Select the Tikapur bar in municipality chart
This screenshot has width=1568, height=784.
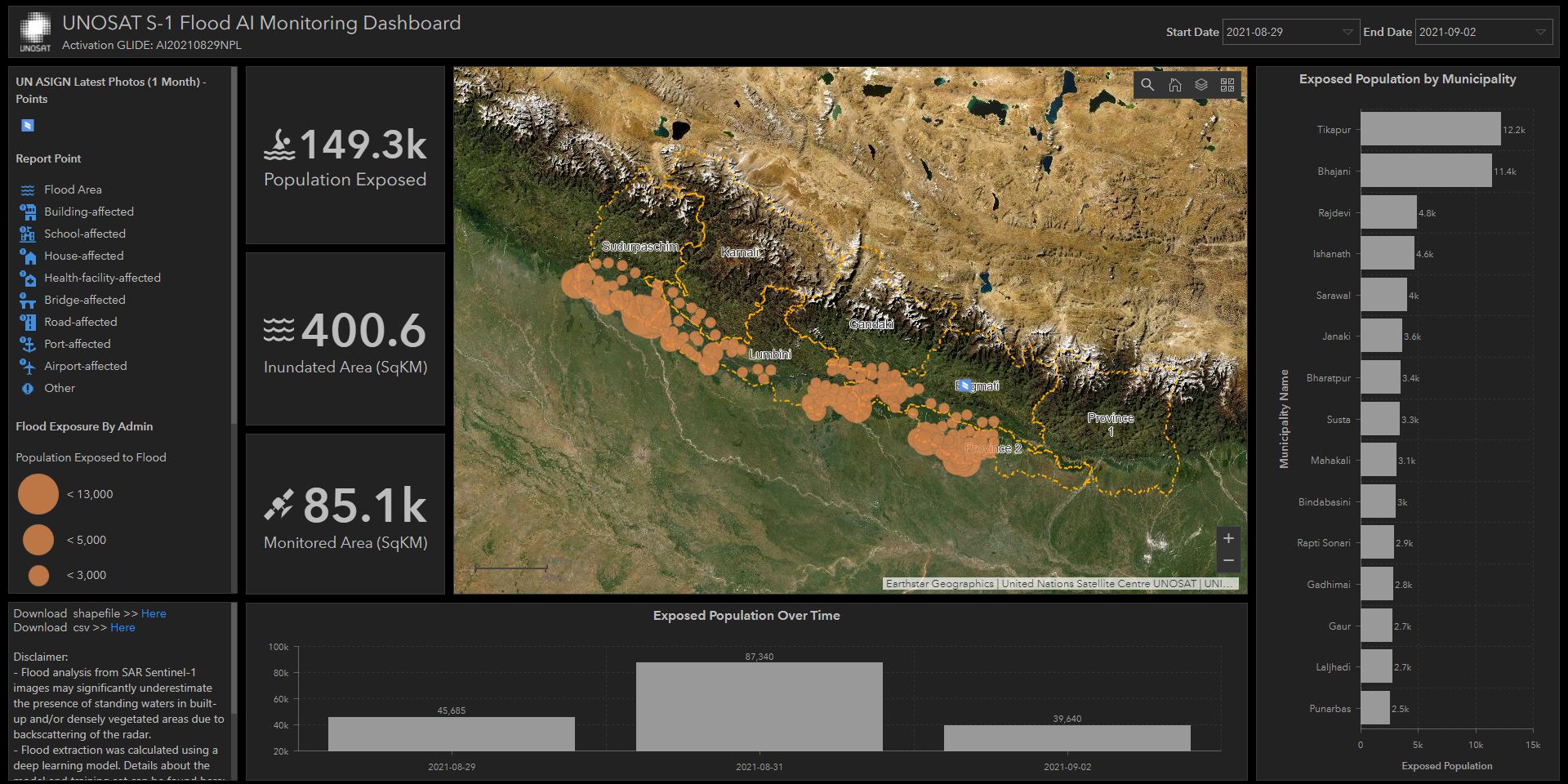(1430, 129)
